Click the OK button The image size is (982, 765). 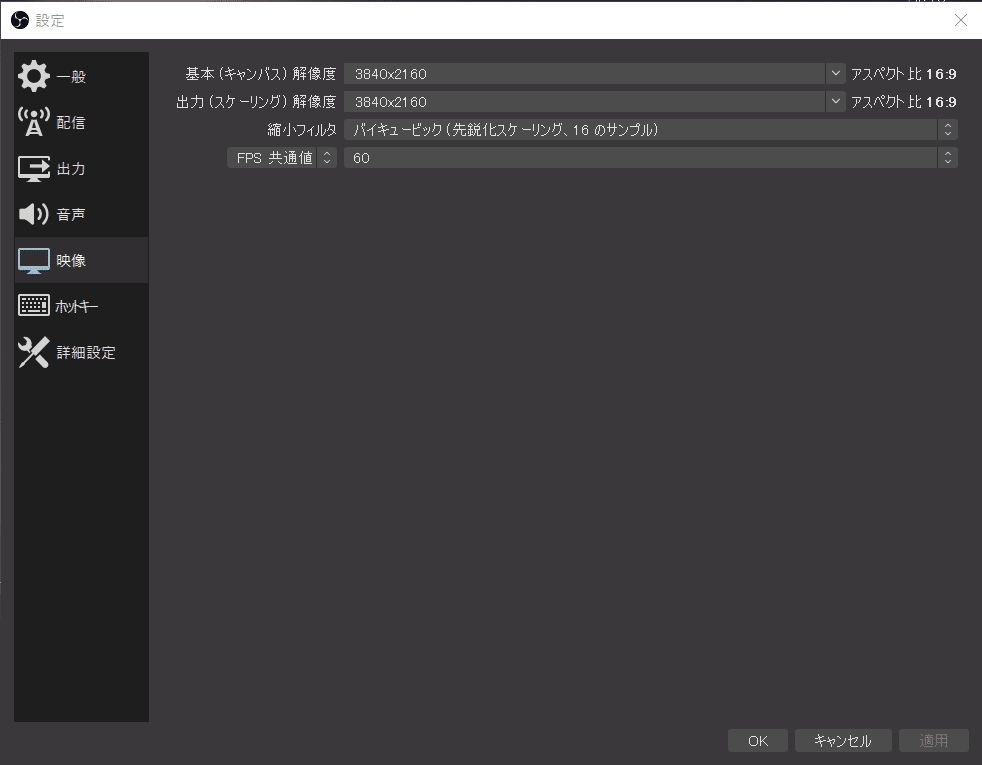click(x=757, y=740)
